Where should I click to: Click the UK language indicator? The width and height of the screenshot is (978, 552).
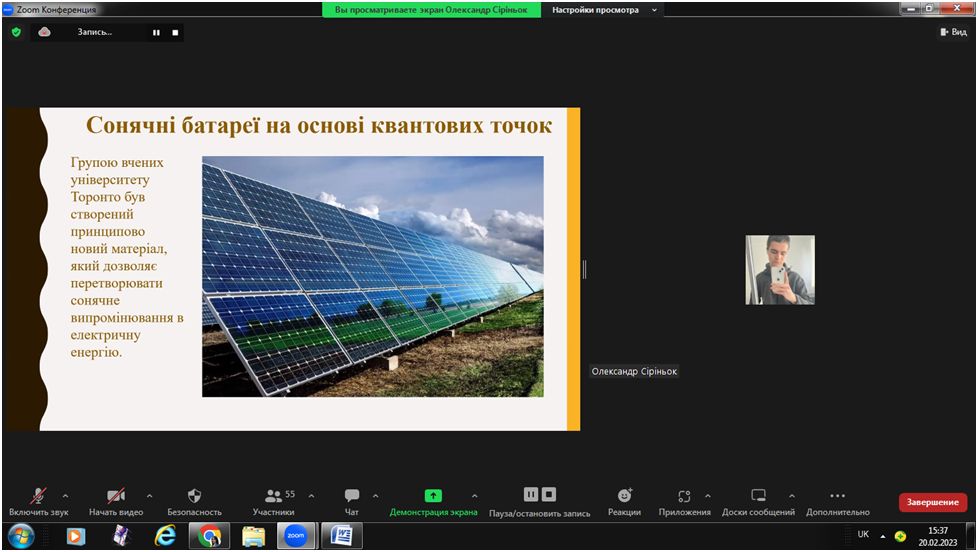[863, 534]
